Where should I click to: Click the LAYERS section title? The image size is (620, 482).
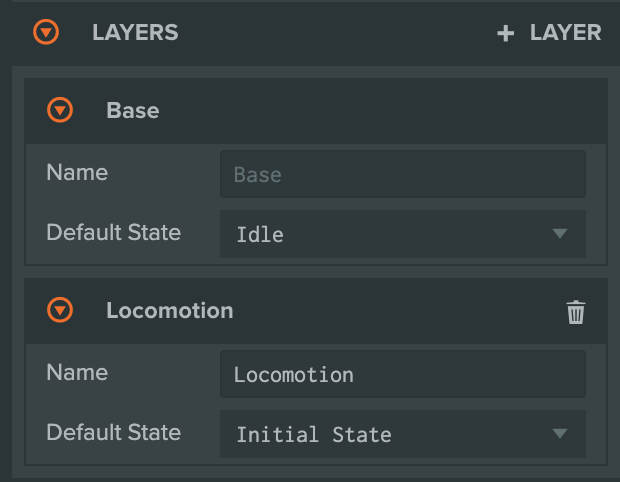coord(135,32)
